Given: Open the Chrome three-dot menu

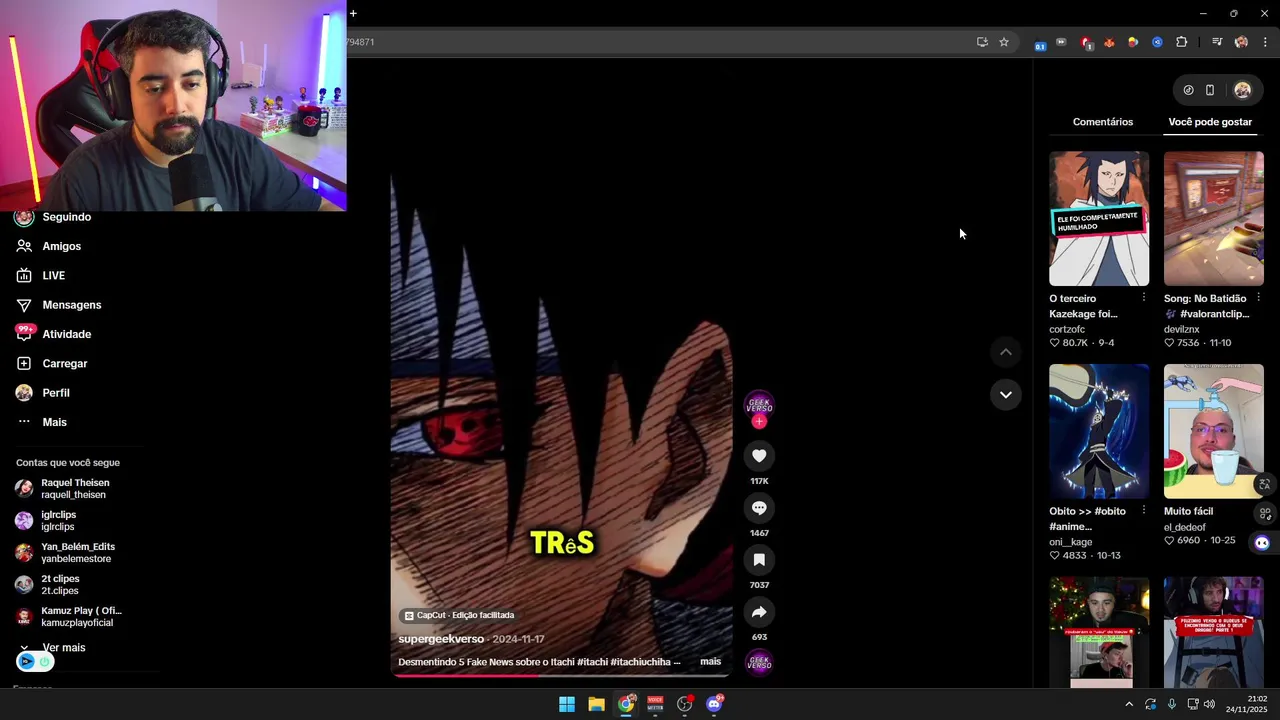Looking at the screenshot, I should point(1265,42).
